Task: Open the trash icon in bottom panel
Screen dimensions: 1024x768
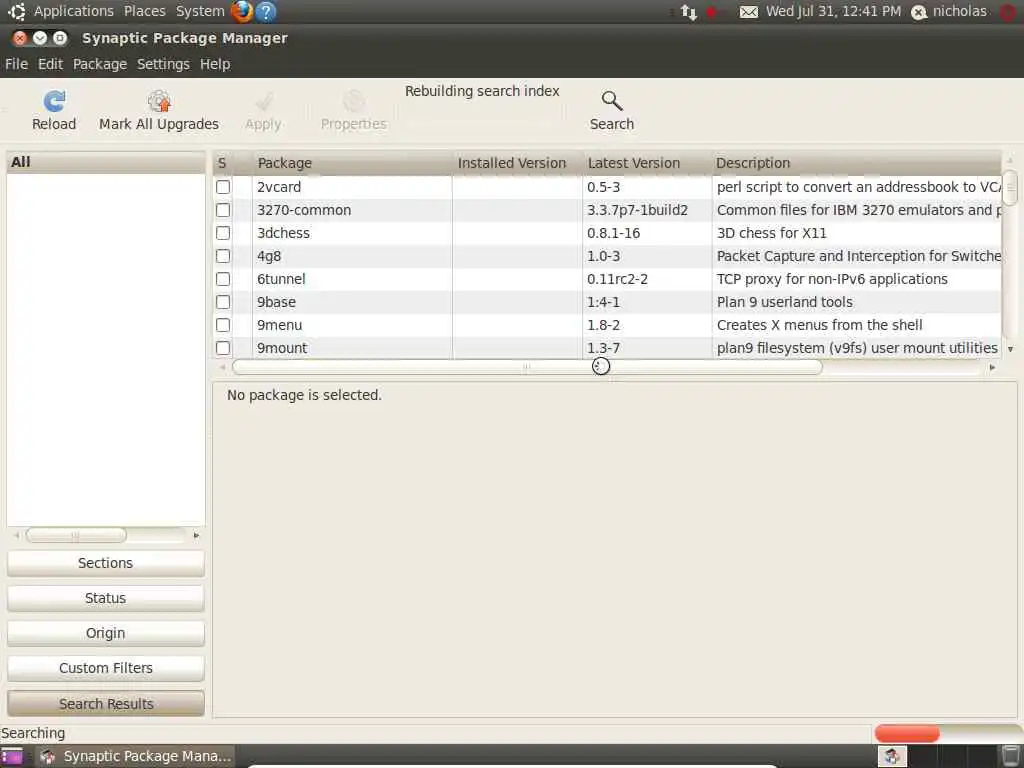Action: click(x=1010, y=756)
